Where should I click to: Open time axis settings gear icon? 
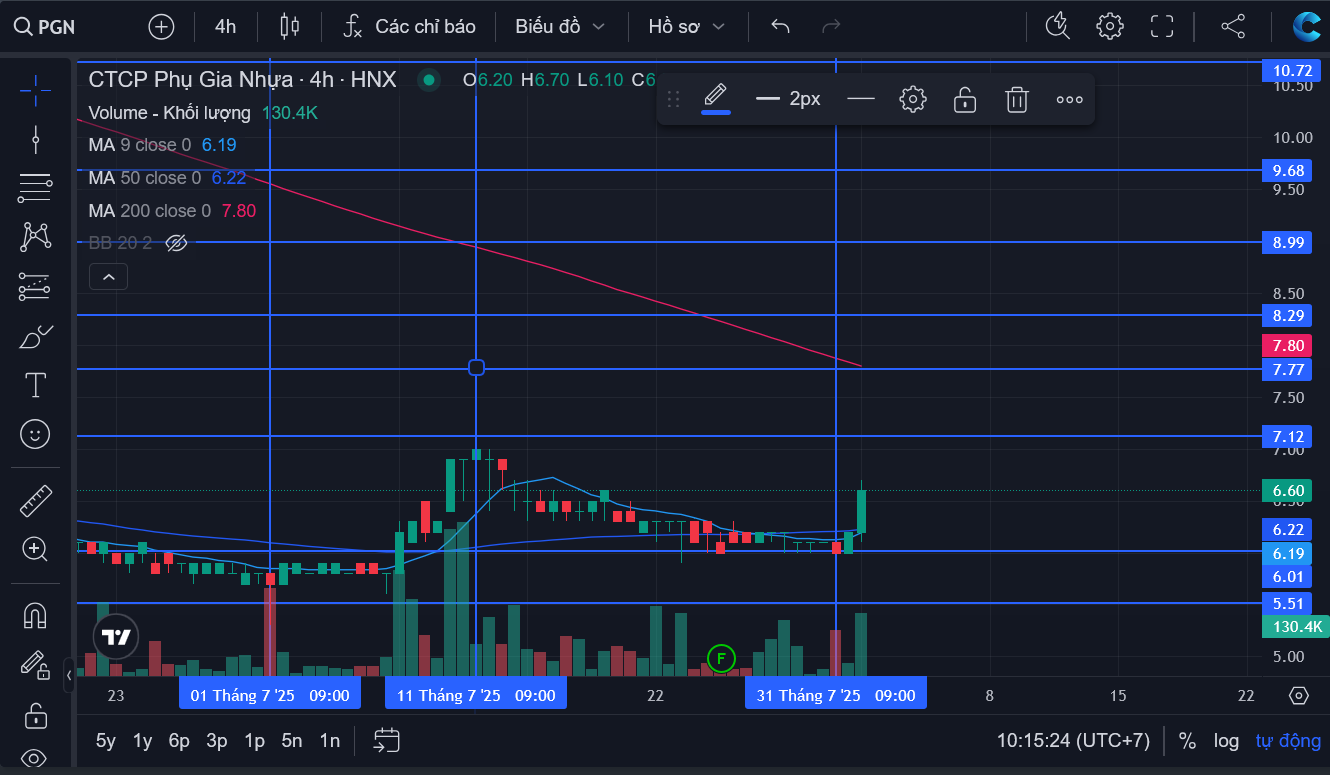click(1299, 695)
